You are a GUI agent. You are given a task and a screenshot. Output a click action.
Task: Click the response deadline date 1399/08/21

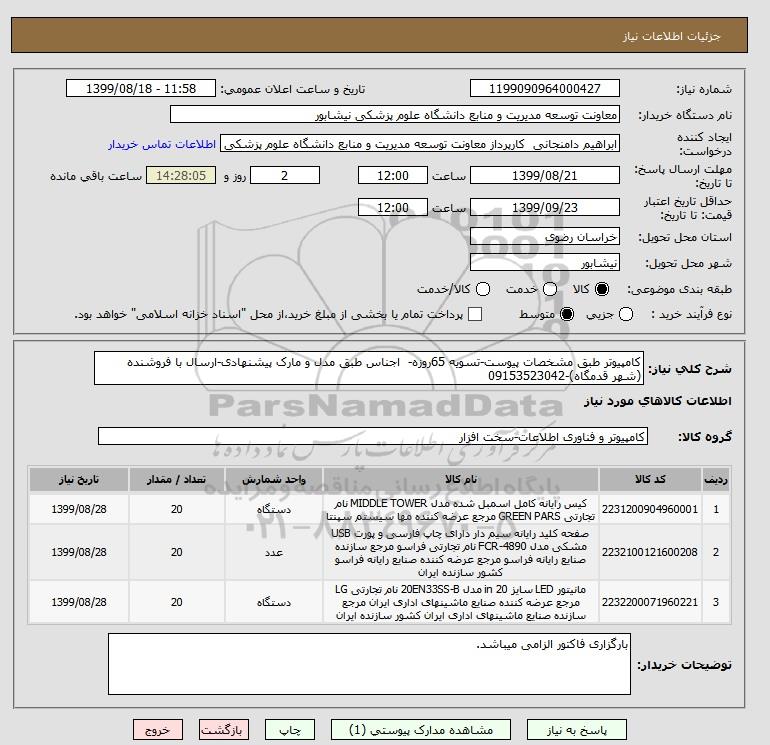[545, 175]
